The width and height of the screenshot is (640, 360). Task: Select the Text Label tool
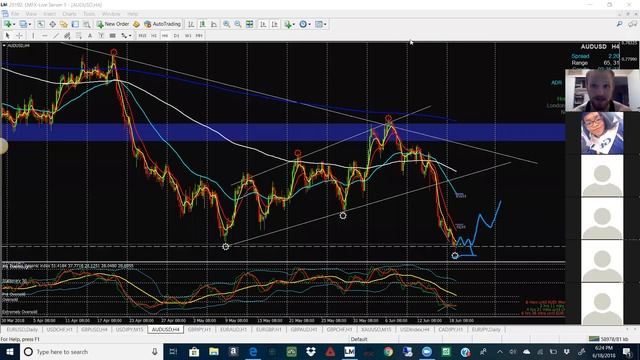[x=101, y=36]
